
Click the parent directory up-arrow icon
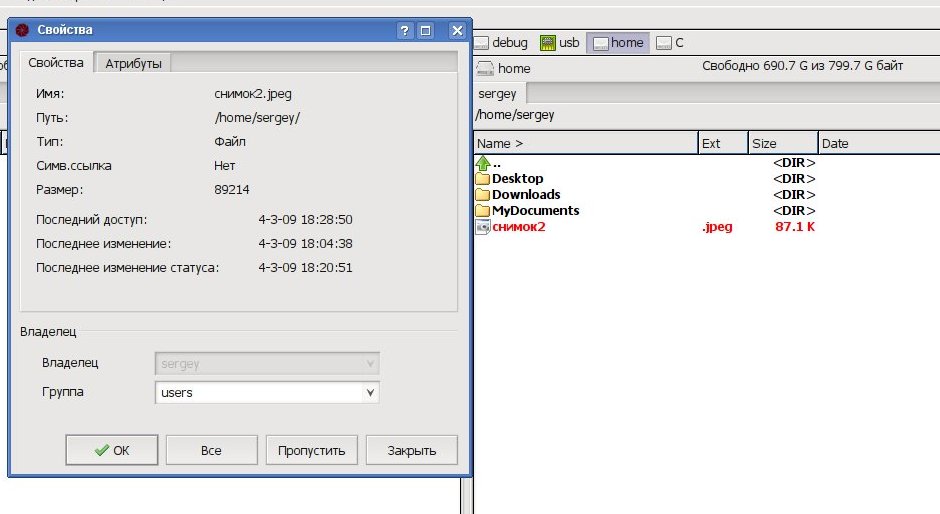pos(483,163)
